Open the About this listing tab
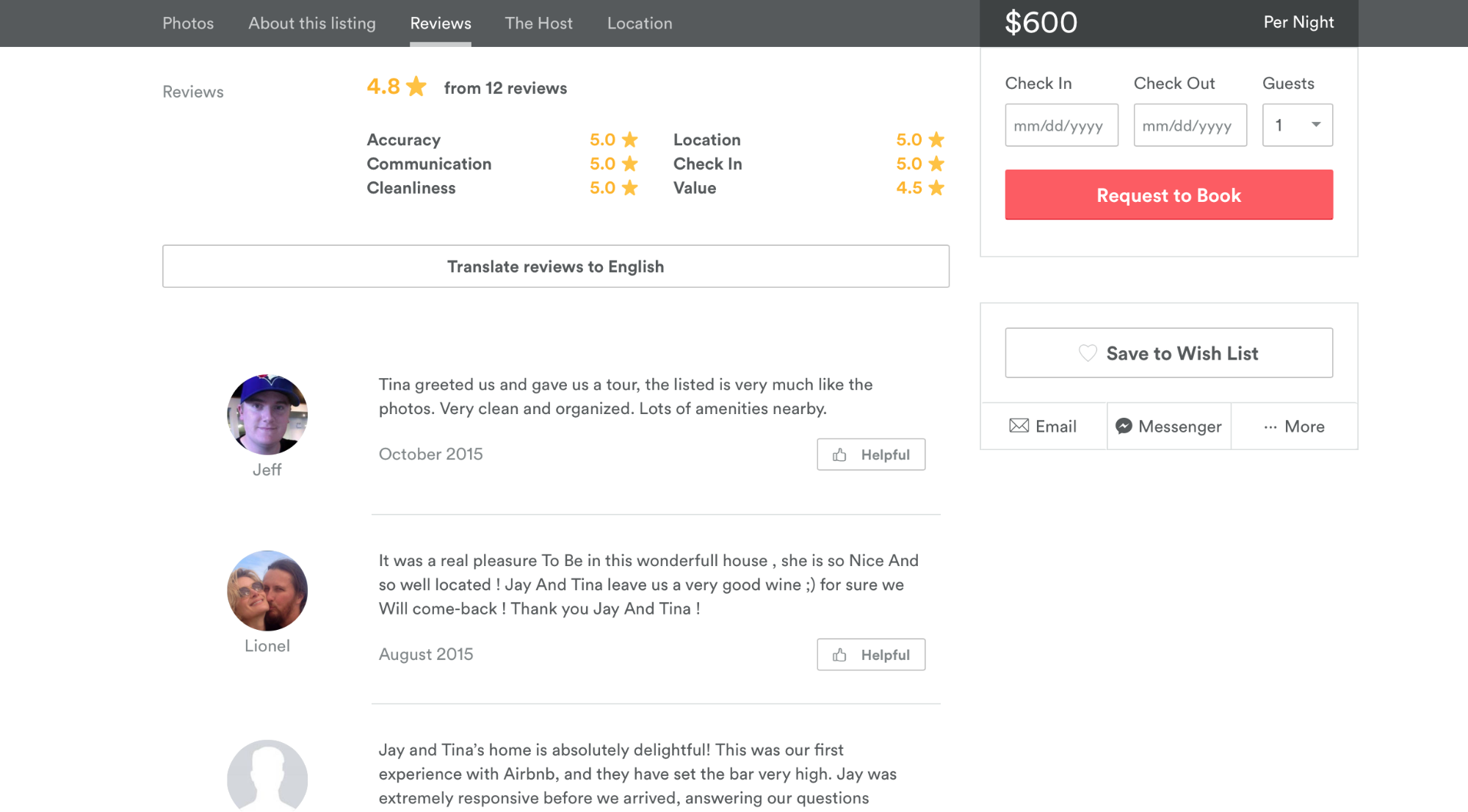 click(x=312, y=23)
